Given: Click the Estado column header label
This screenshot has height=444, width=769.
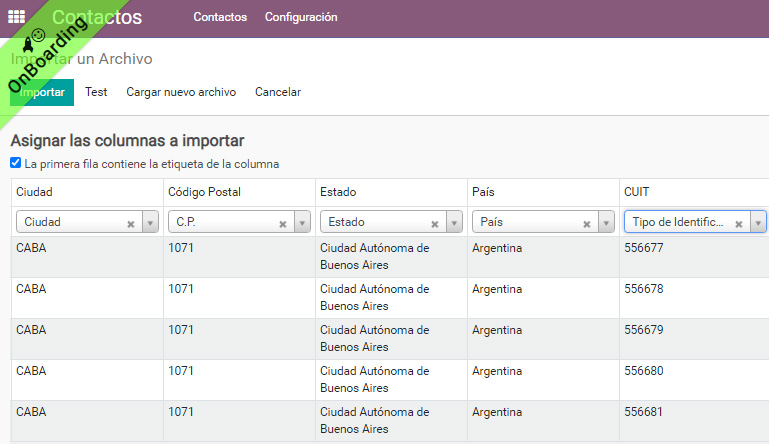Looking at the screenshot, I should click(x=338, y=192).
